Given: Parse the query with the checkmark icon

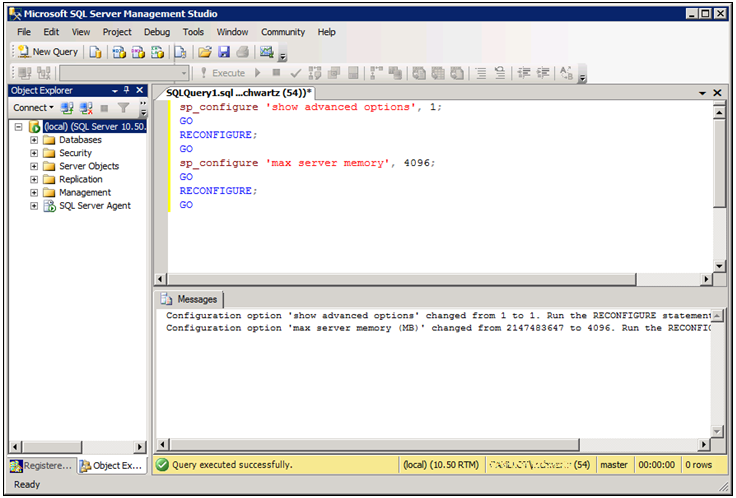Looking at the screenshot, I should pyautogui.click(x=296, y=73).
